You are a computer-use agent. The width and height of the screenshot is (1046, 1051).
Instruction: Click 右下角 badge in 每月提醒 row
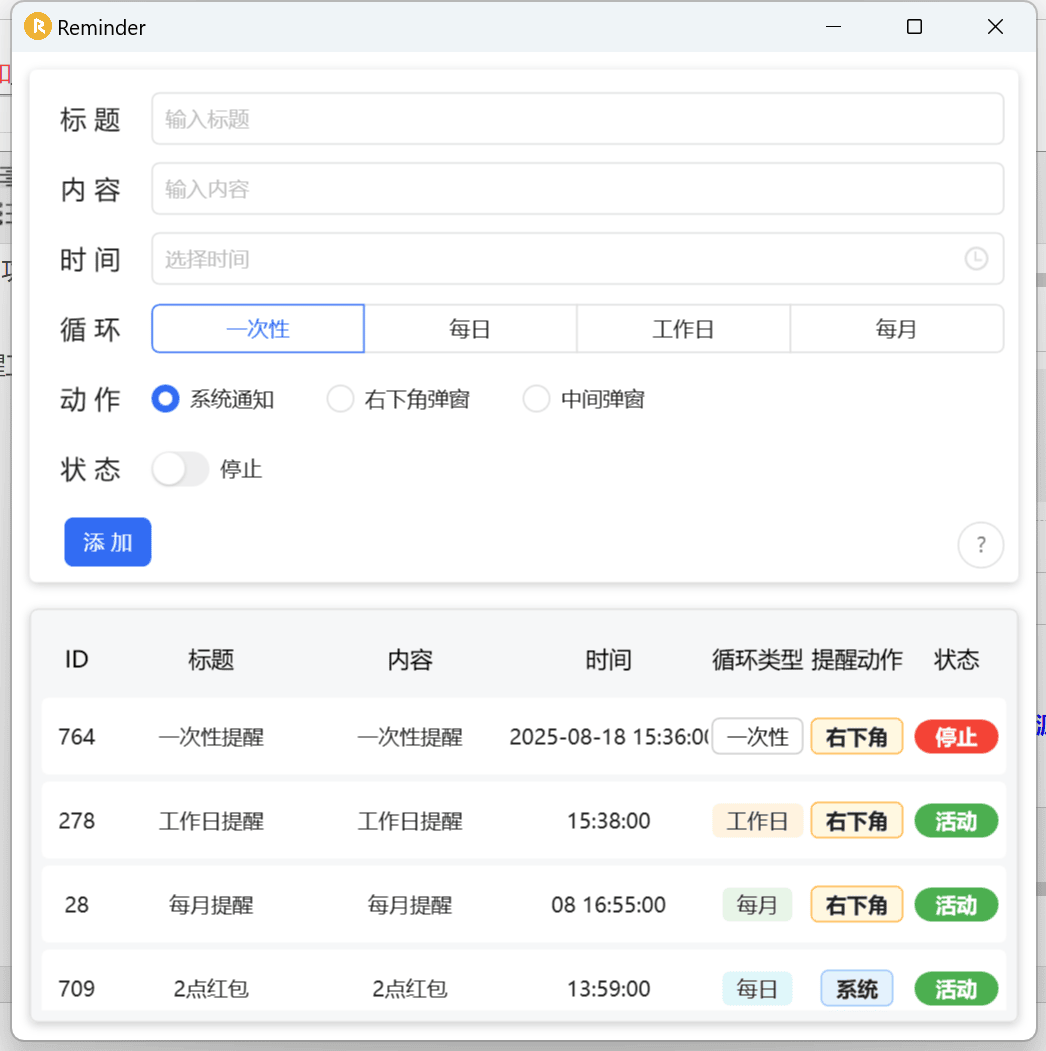click(x=856, y=905)
